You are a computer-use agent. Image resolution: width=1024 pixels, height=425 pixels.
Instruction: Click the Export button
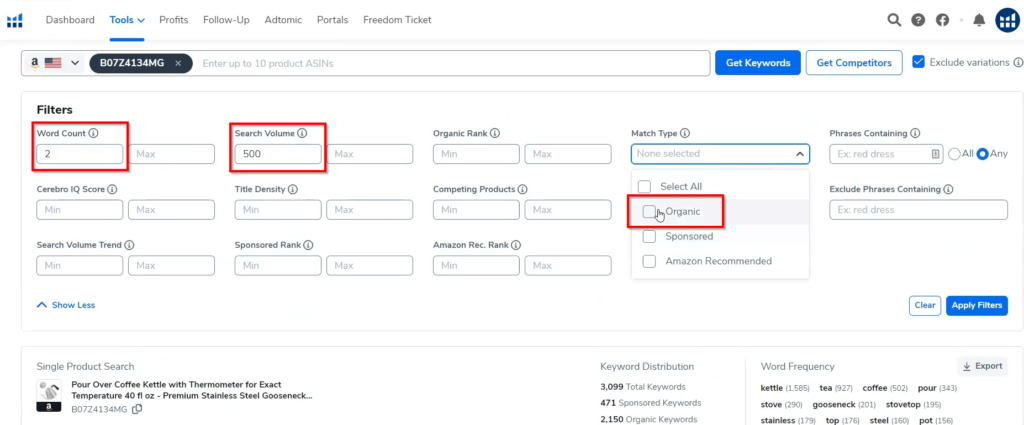(x=982, y=366)
